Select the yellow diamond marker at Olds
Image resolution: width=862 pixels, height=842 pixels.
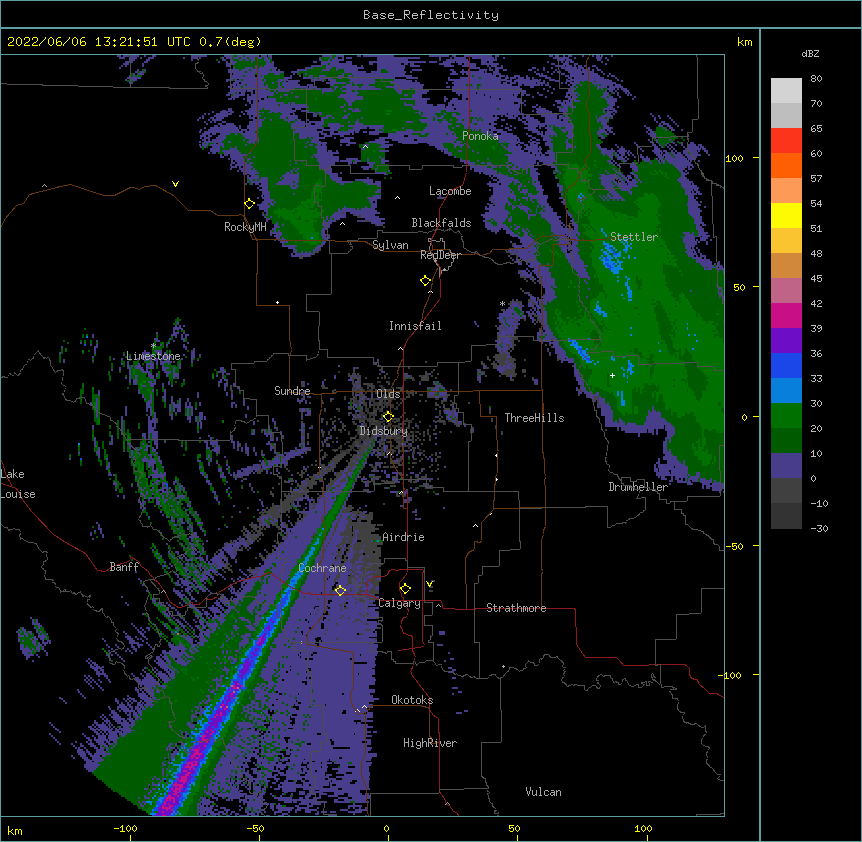(x=388, y=417)
